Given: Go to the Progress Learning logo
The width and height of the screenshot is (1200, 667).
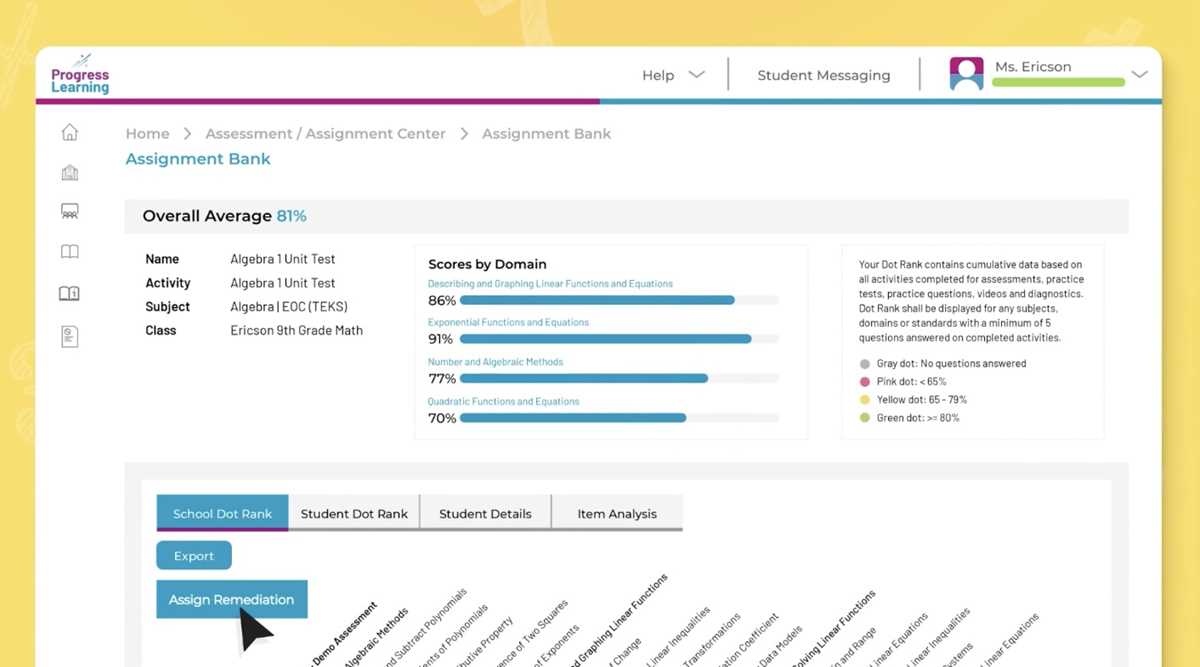Looking at the screenshot, I should 80,74.
